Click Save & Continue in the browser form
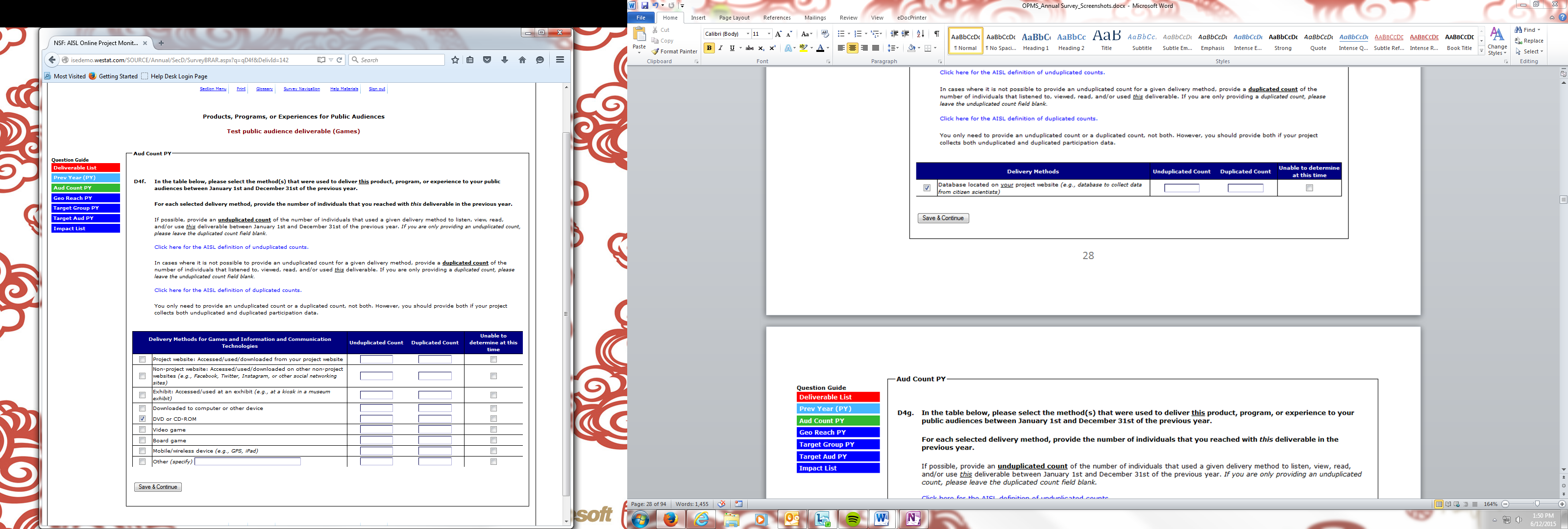 click(158, 487)
